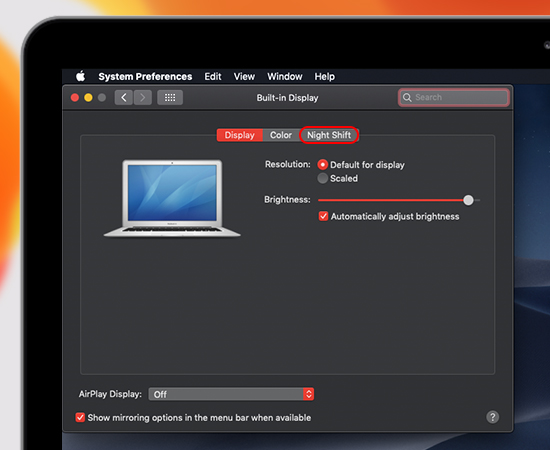Viewport: 550px width, 450px height.
Task: Click the Brightness label
Action: (x=287, y=200)
